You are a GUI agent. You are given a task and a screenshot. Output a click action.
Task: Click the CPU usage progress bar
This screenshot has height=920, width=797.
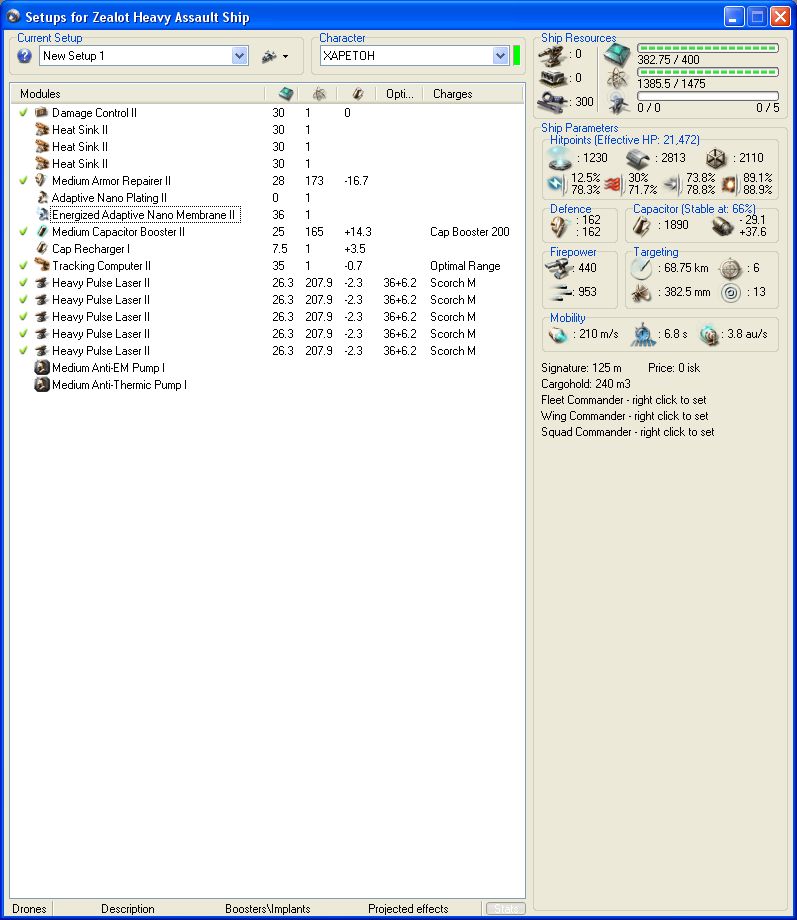point(708,48)
